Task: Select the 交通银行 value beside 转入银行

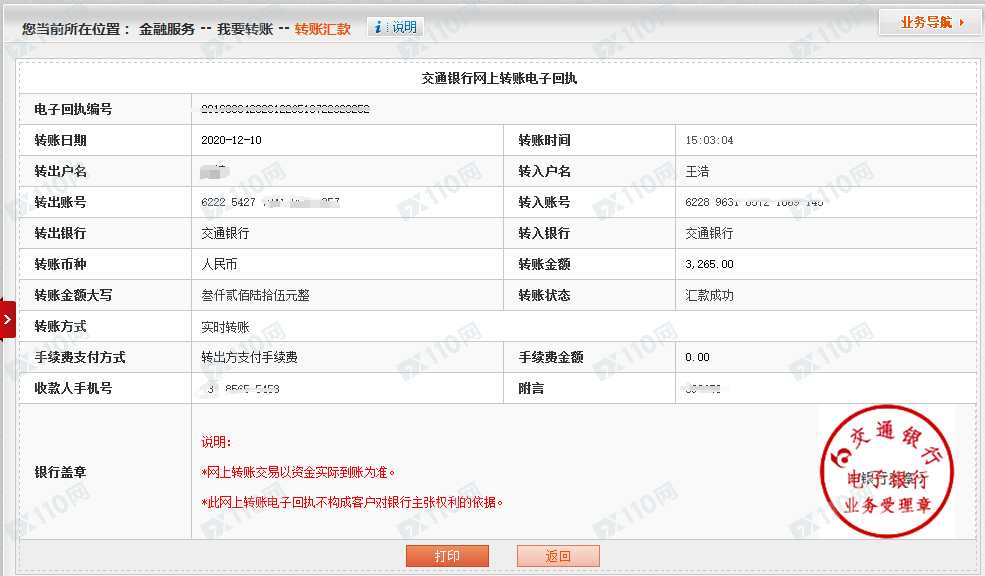Action: 709,234
